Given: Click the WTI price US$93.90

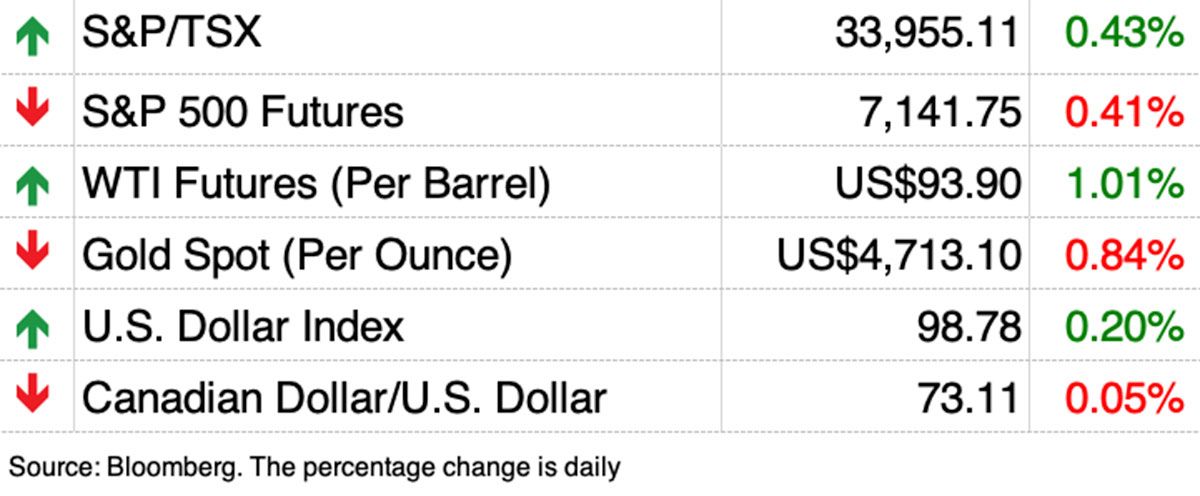Looking at the screenshot, I should click(927, 183).
